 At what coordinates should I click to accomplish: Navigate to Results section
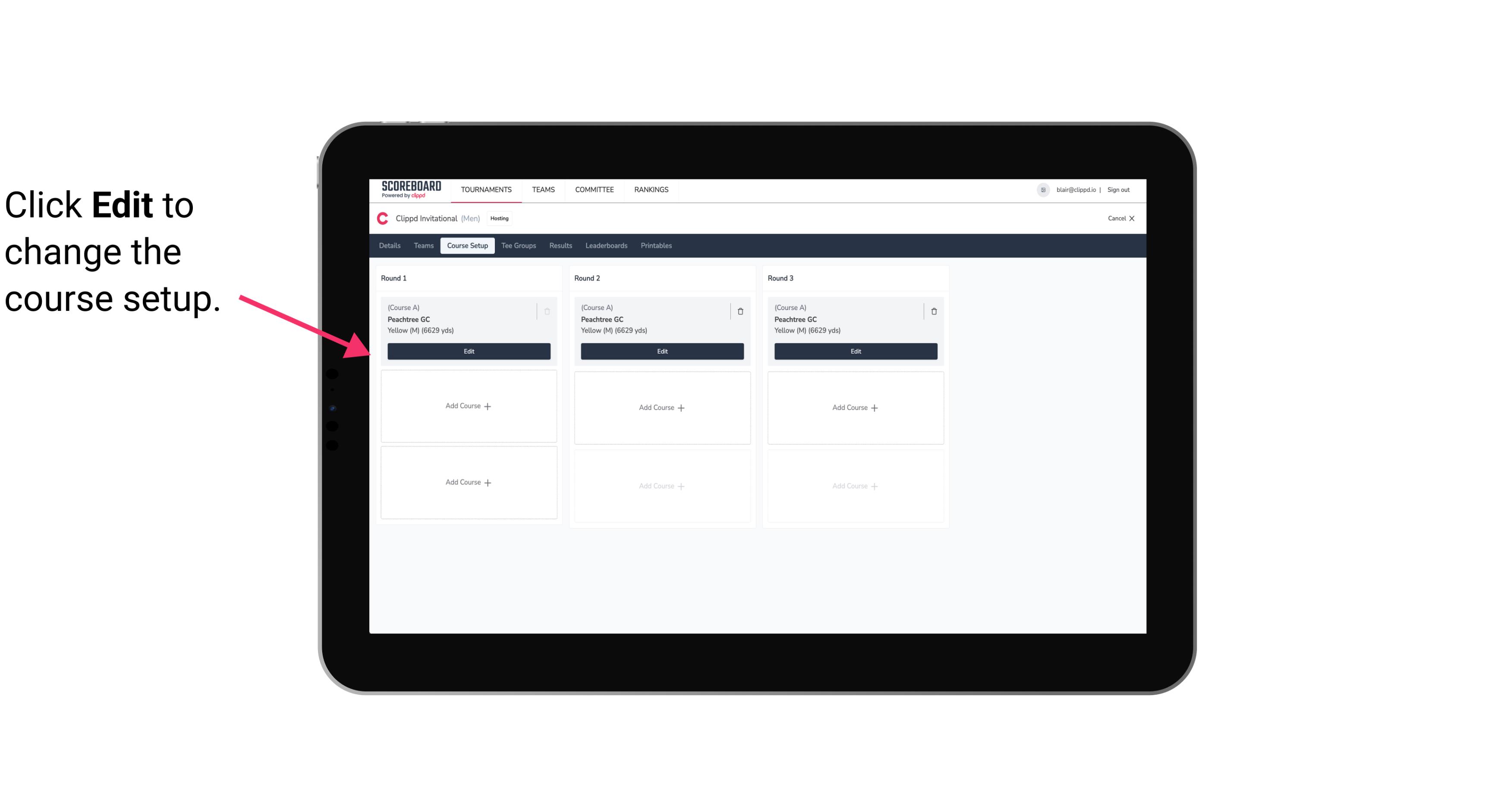561,246
